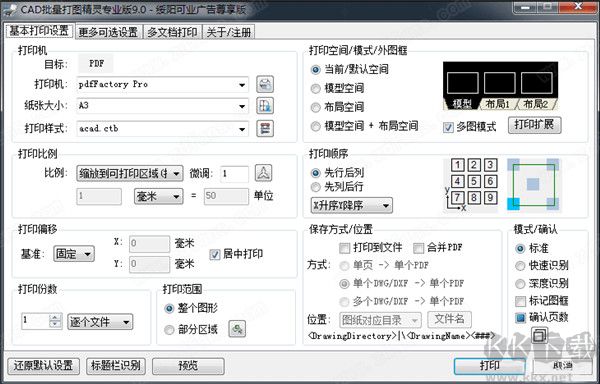Click the 文件名 button

(450, 319)
